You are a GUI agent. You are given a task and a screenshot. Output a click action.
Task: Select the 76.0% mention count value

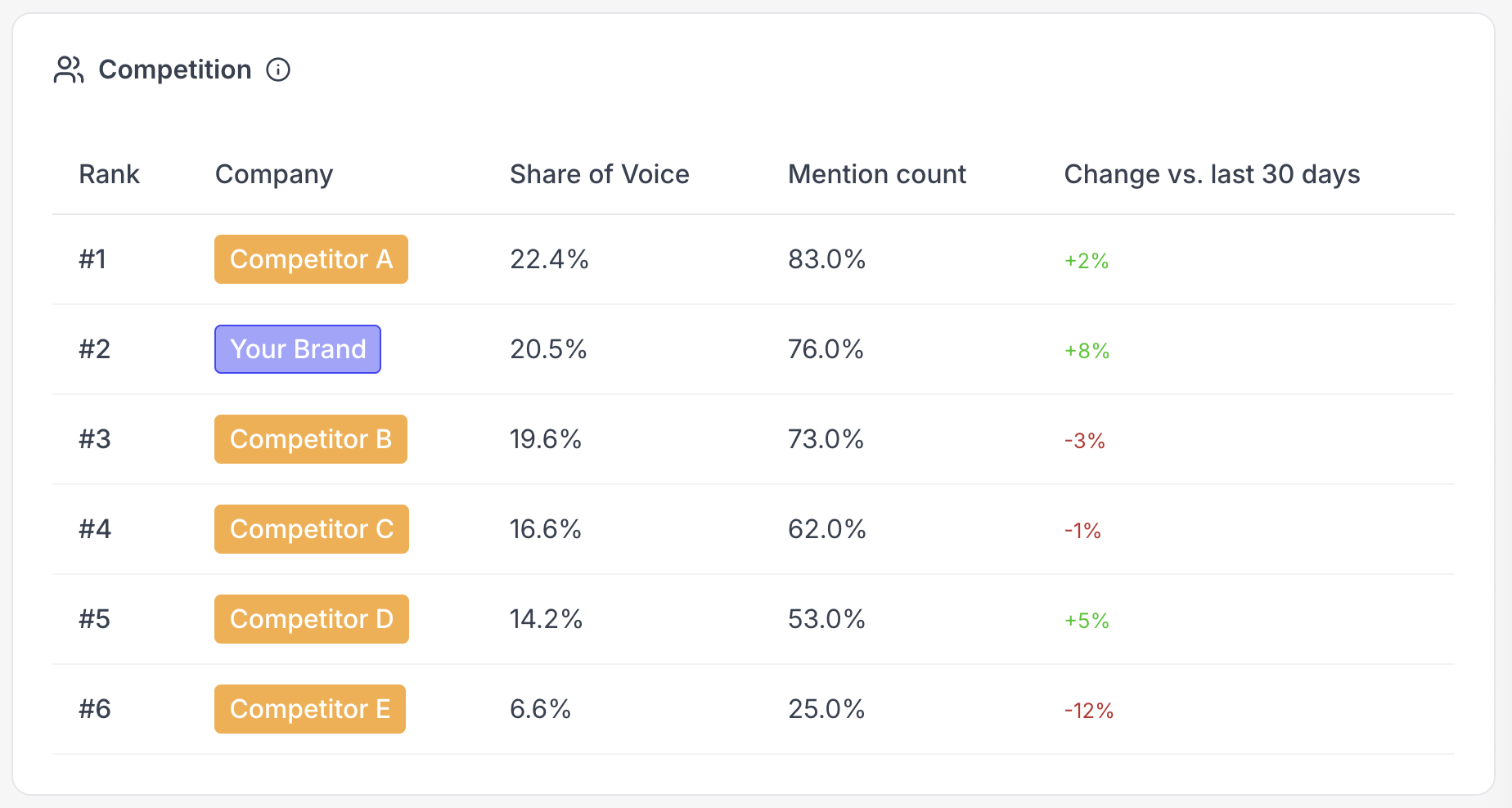[826, 349]
